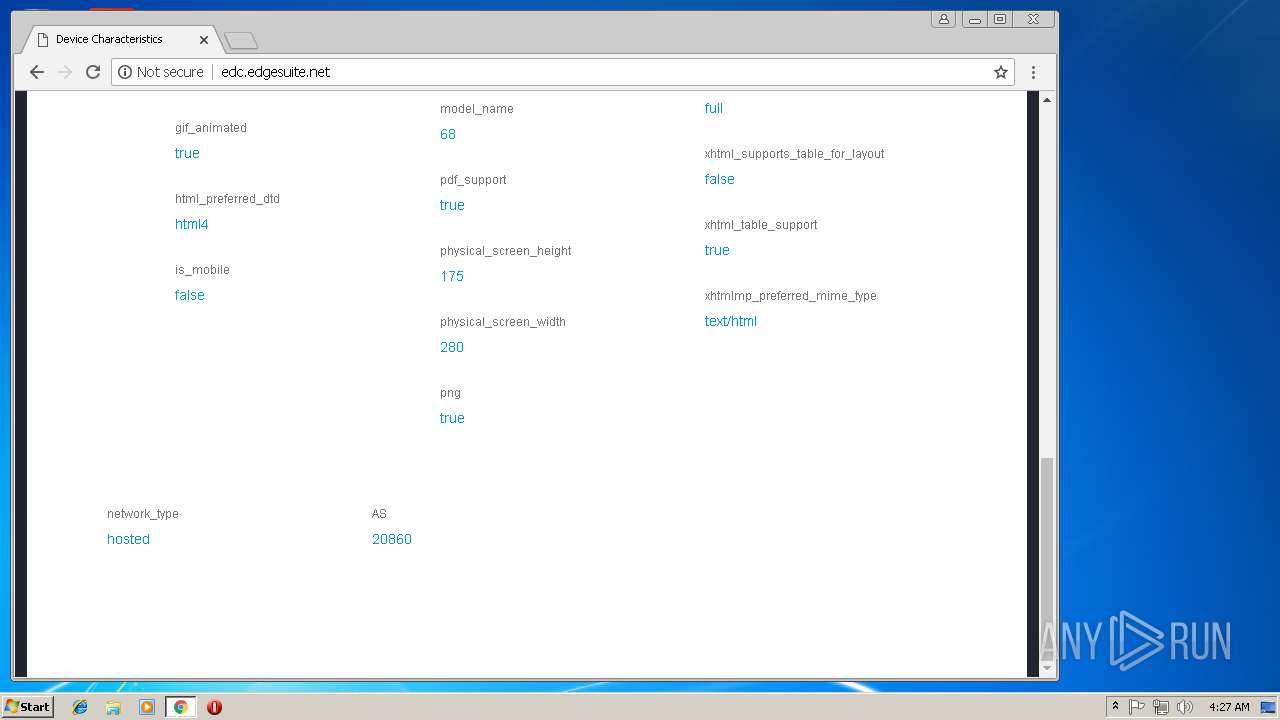Select the Device Characteristics tab
This screenshot has height=720, width=1280.
tap(120, 39)
